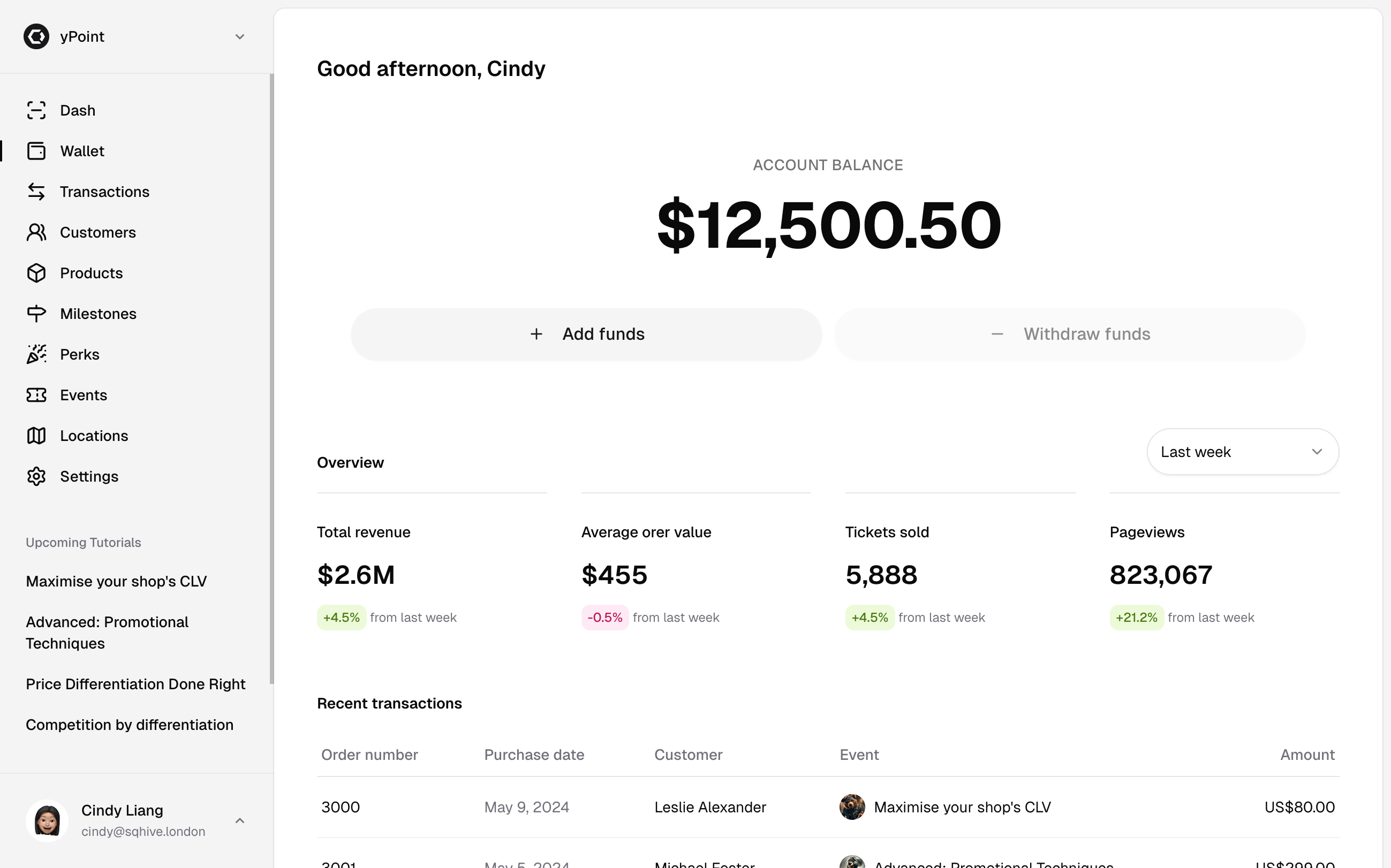Open the Last week period dropdown

(x=1242, y=452)
